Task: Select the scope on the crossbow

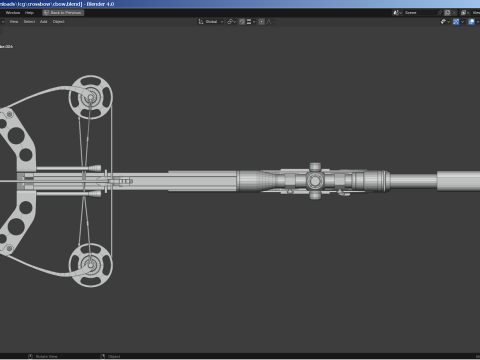Action: 313,181
